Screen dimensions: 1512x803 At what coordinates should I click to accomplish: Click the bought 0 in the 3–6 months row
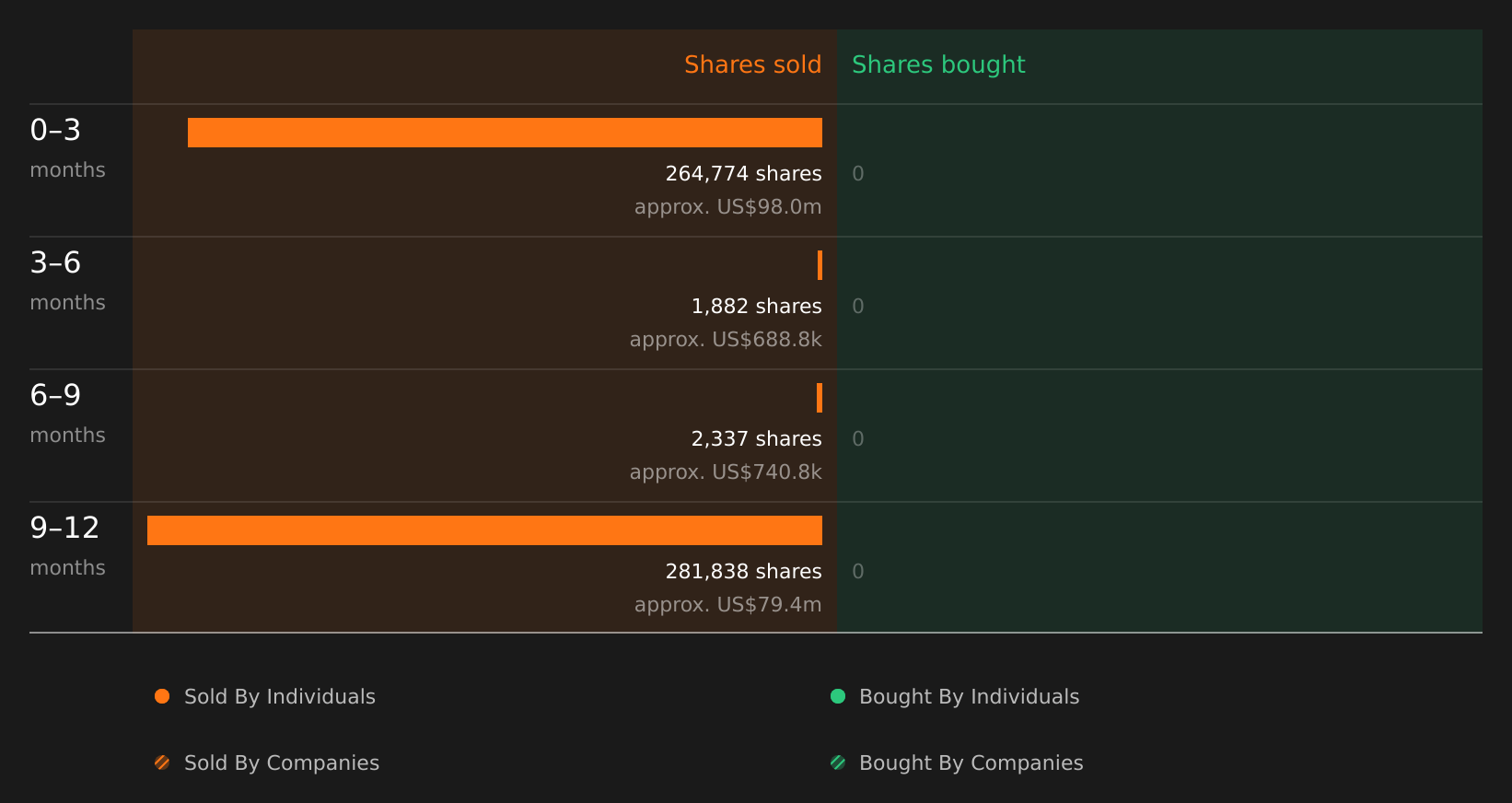(x=858, y=307)
